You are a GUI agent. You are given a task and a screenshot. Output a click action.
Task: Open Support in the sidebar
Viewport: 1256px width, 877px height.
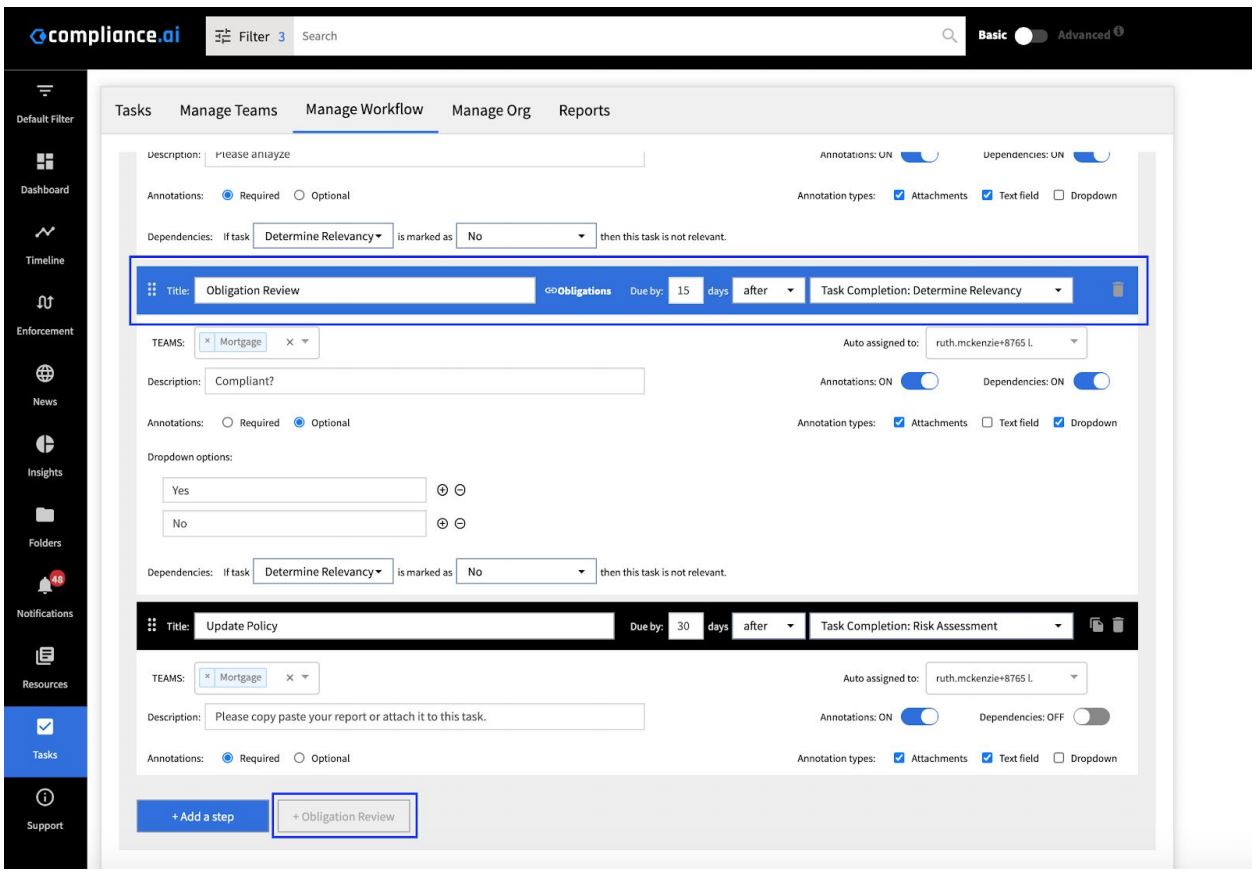tap(44, 811)
